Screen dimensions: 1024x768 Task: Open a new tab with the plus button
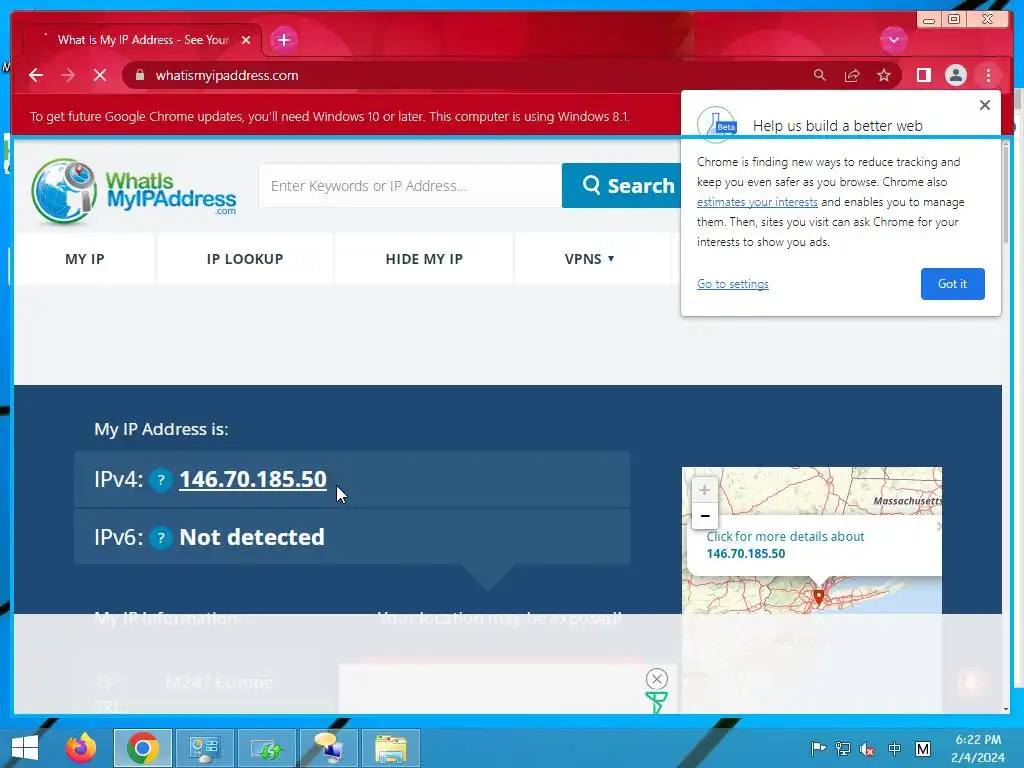(x=283, y=40)
